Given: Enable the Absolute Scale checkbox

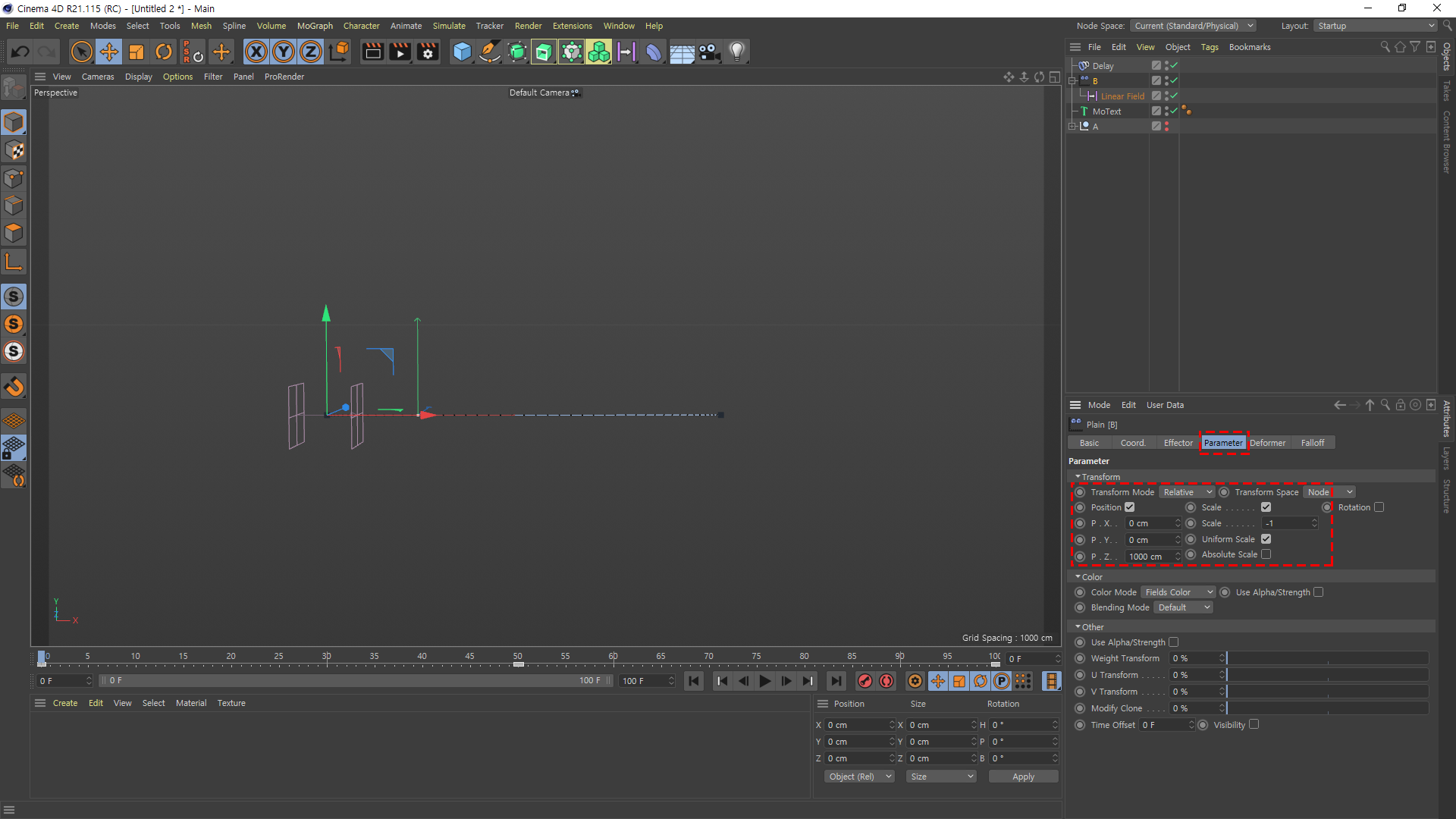Looking at the screenshot, I should pyautogui.click(x=1266, y=554).
